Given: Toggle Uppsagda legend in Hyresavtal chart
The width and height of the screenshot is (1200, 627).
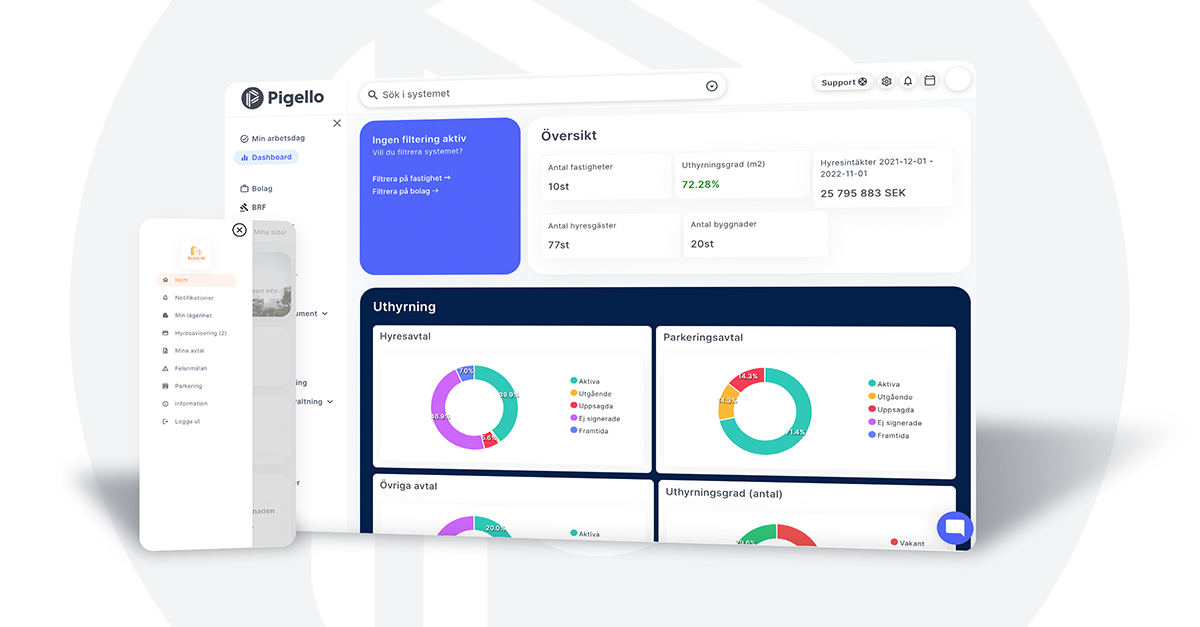Looking at the screenshot, I should click(592, 406).
